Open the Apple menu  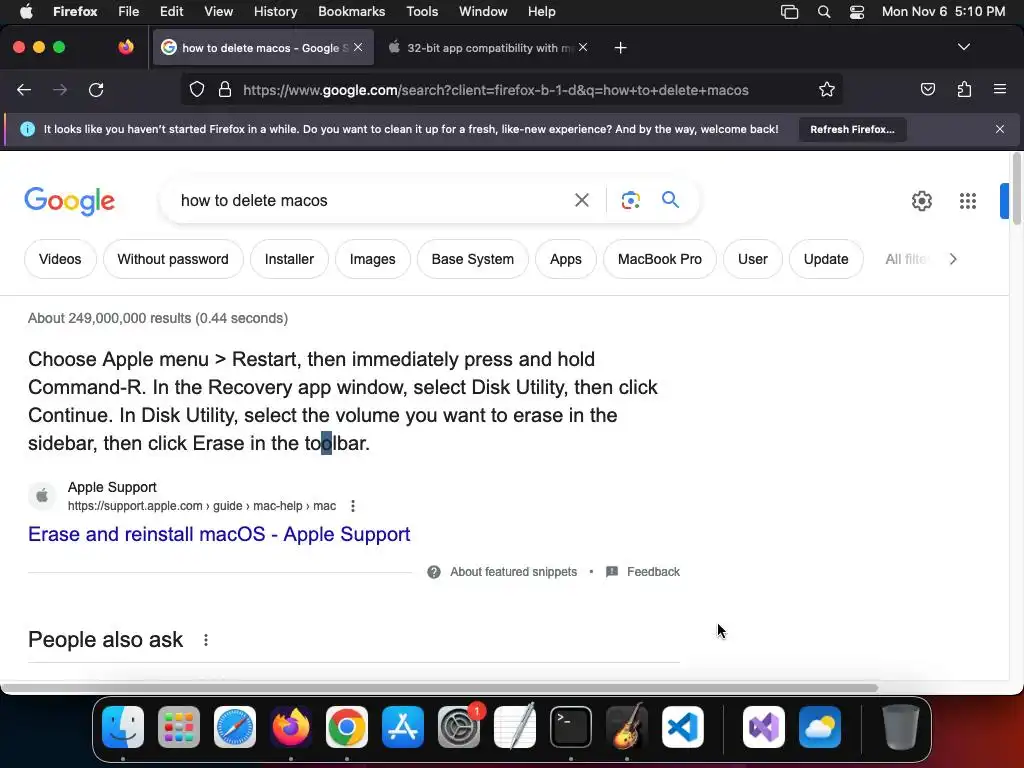(26, 11)
